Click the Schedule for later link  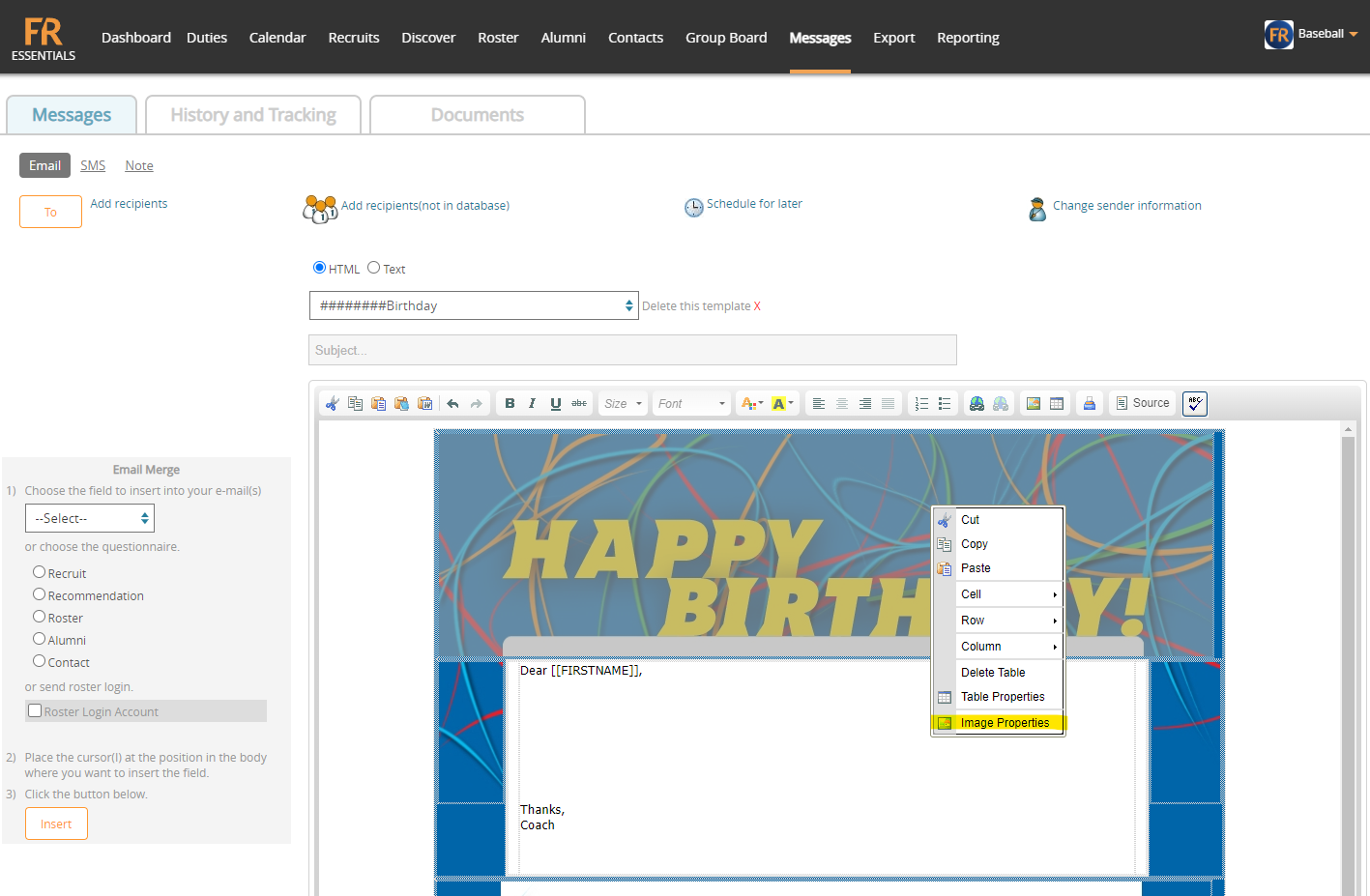[x=754, y=204]
